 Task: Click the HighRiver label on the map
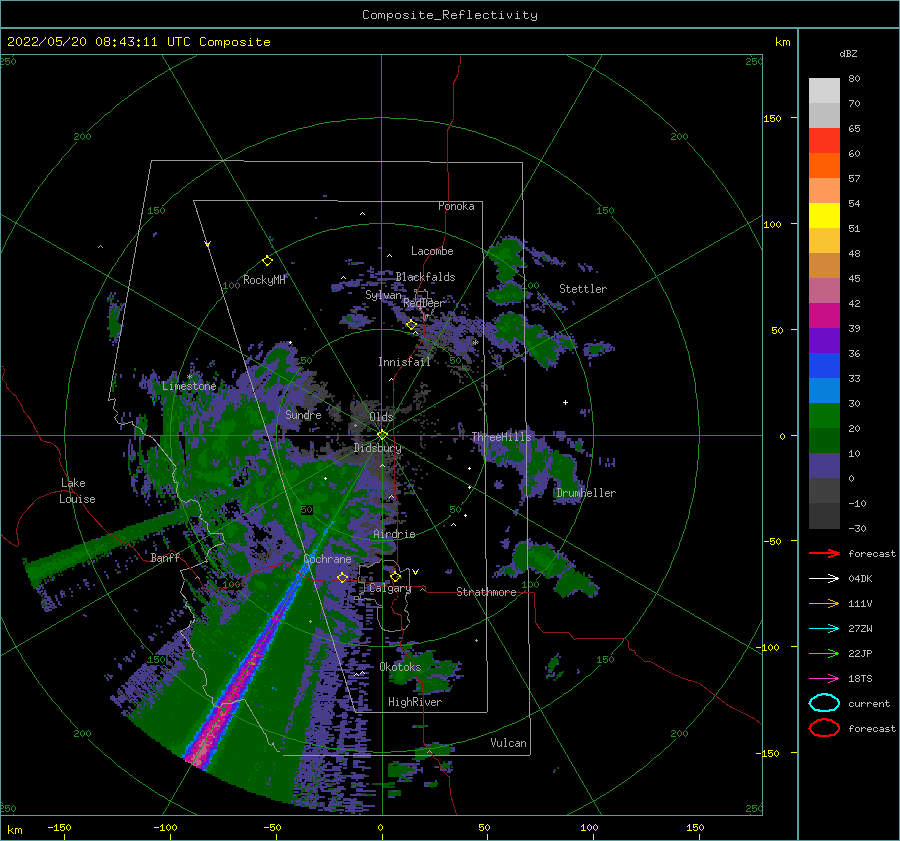coord(414,702)
